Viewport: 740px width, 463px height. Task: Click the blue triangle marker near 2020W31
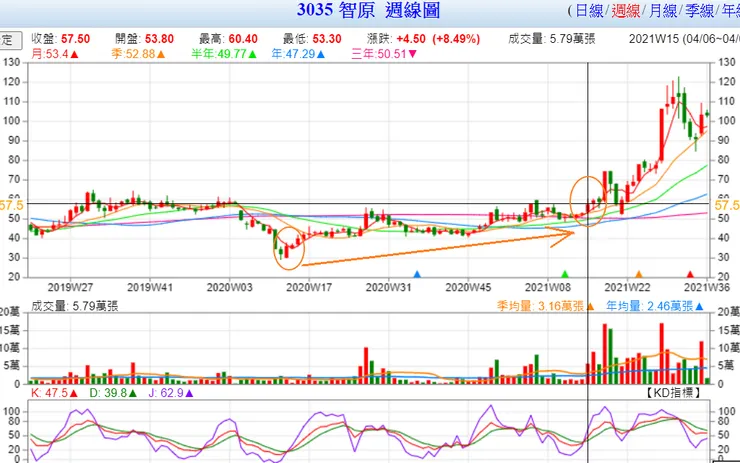417,274
